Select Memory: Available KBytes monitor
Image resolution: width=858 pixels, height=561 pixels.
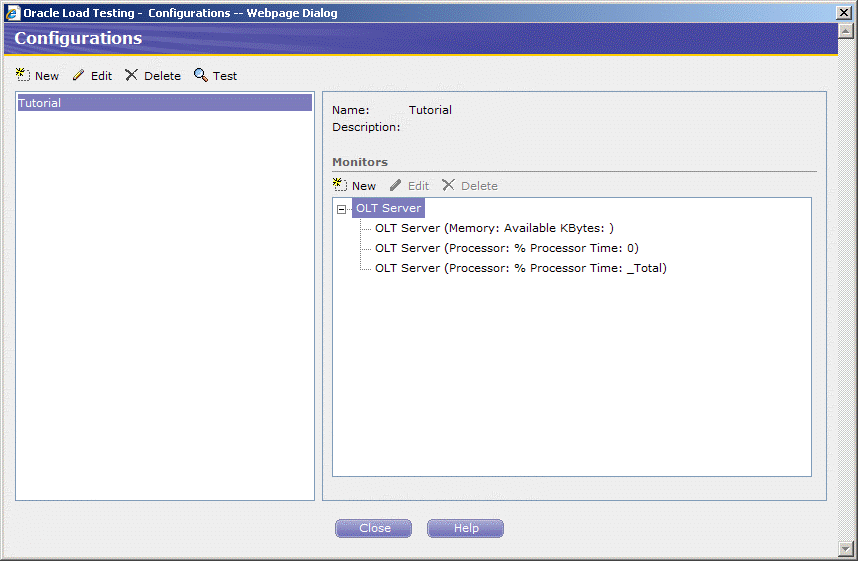[494, 228]
